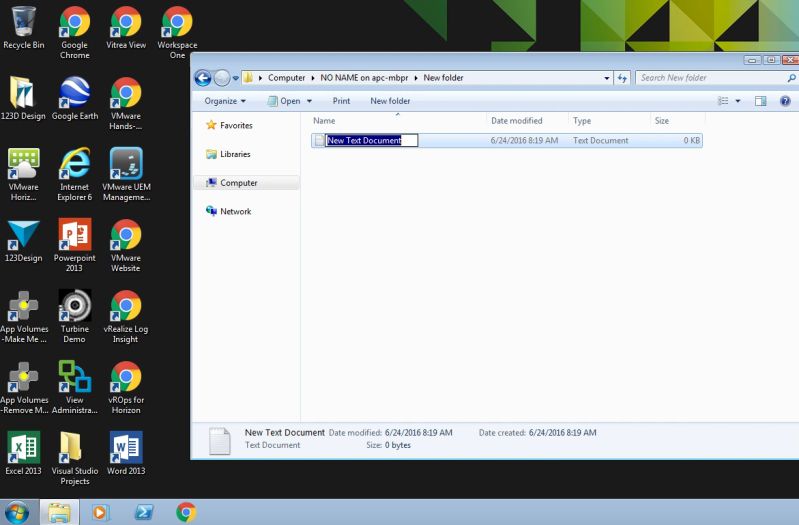This screenshot has height=525, width=799.
Task: Click the search magnifier icon
Action: [x=791, y=78]
